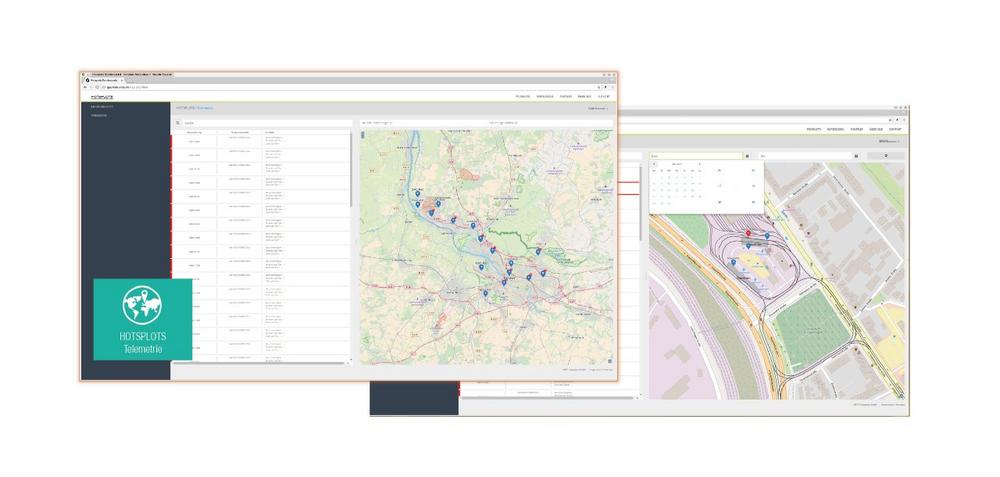Click the map layers icon at front map's bottom-right corner
1000x477 pixels.
pyautogui.click(x=610, y=361)
